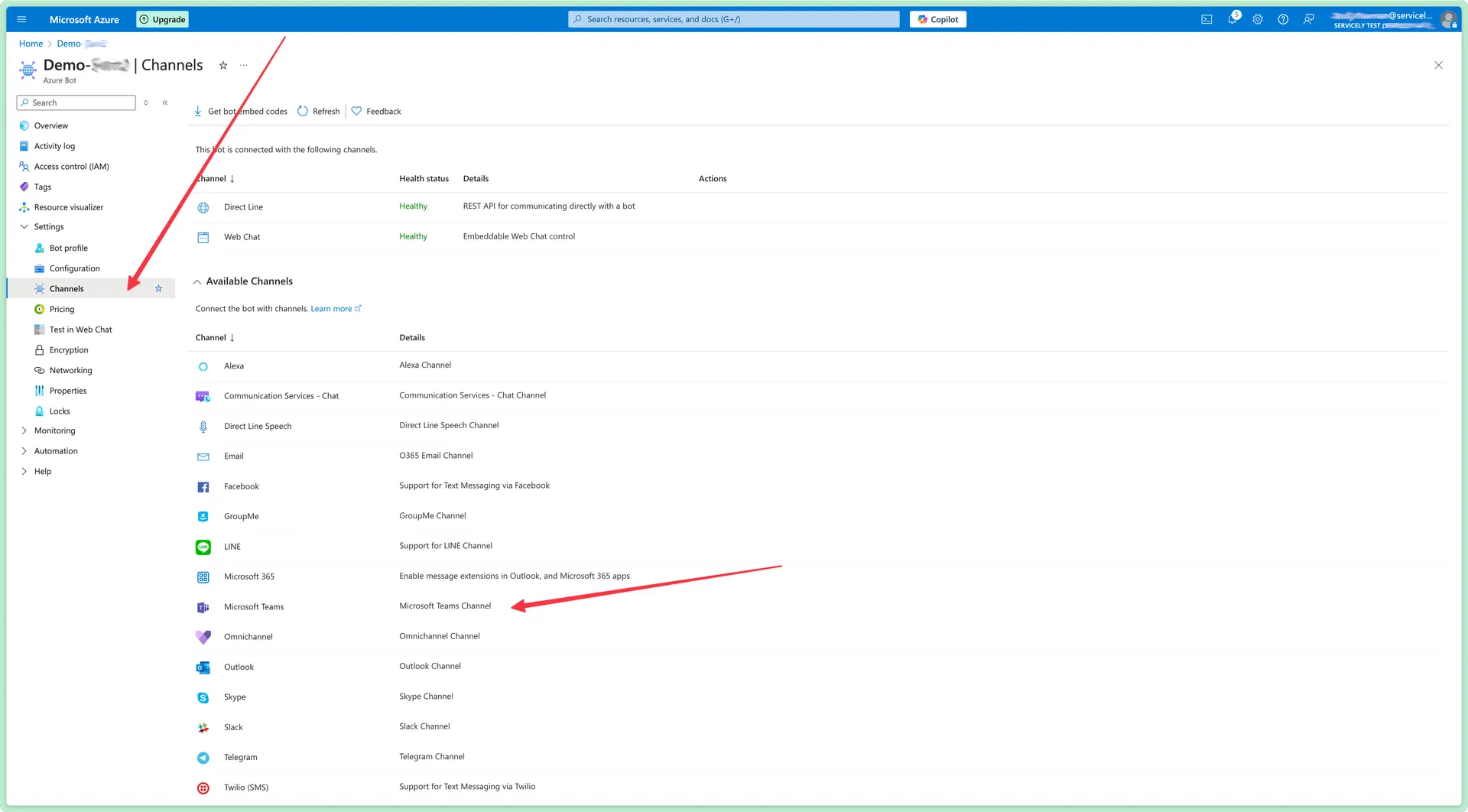Click the GroupMe channel icon
Image resolution: width=1468 pixels, height=812 pixels.
[x=203, y=517]
